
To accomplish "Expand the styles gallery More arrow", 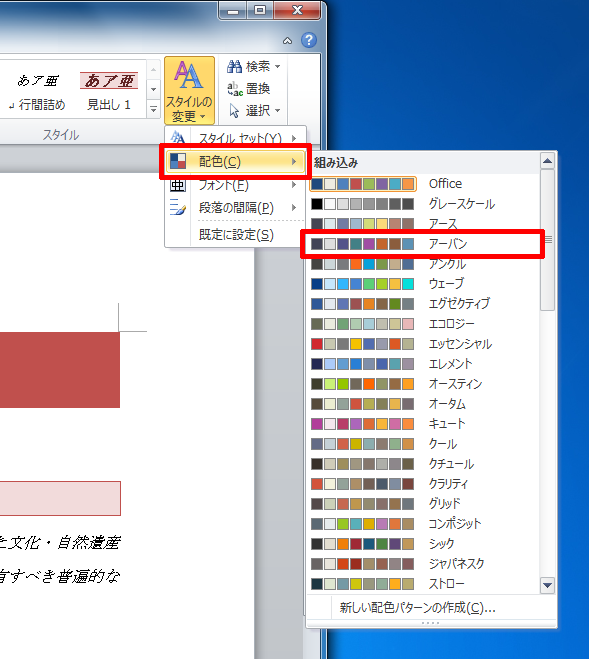I will 153,109.
